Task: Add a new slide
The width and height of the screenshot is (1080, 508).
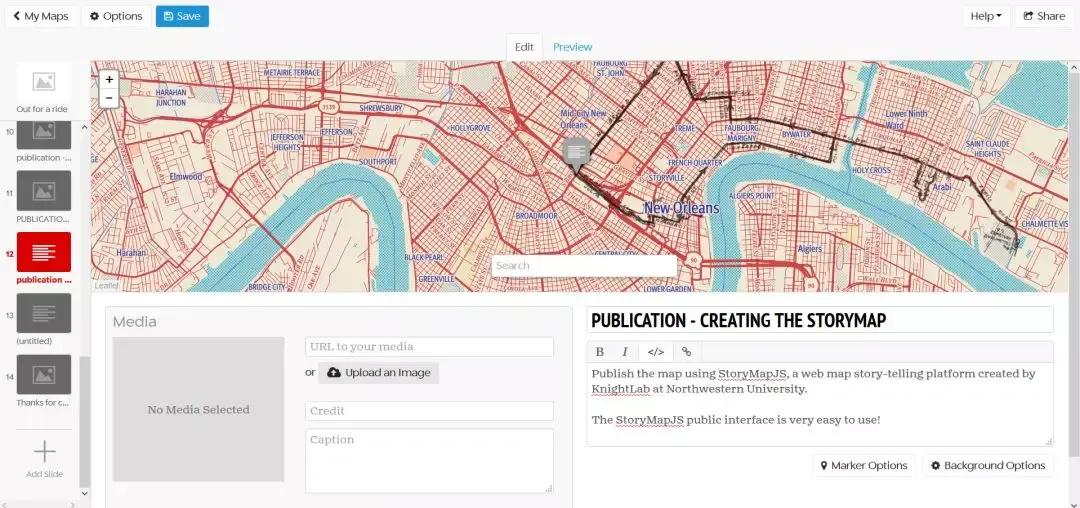Action: pos(44,459)
